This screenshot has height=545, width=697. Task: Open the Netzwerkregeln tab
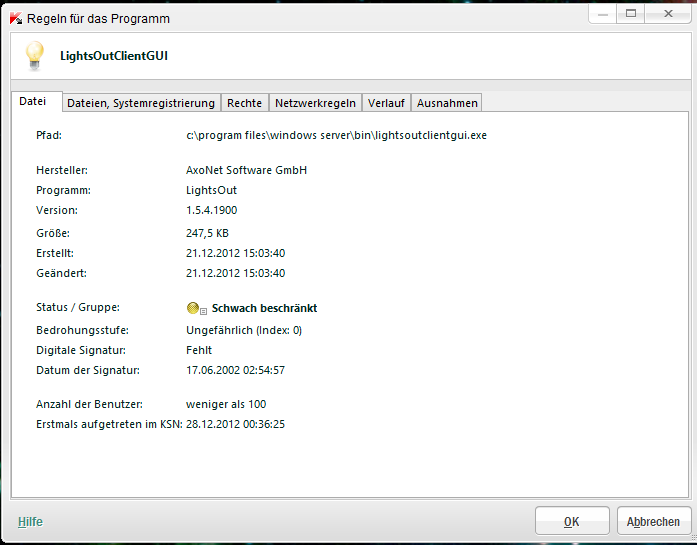pos(315,103)
